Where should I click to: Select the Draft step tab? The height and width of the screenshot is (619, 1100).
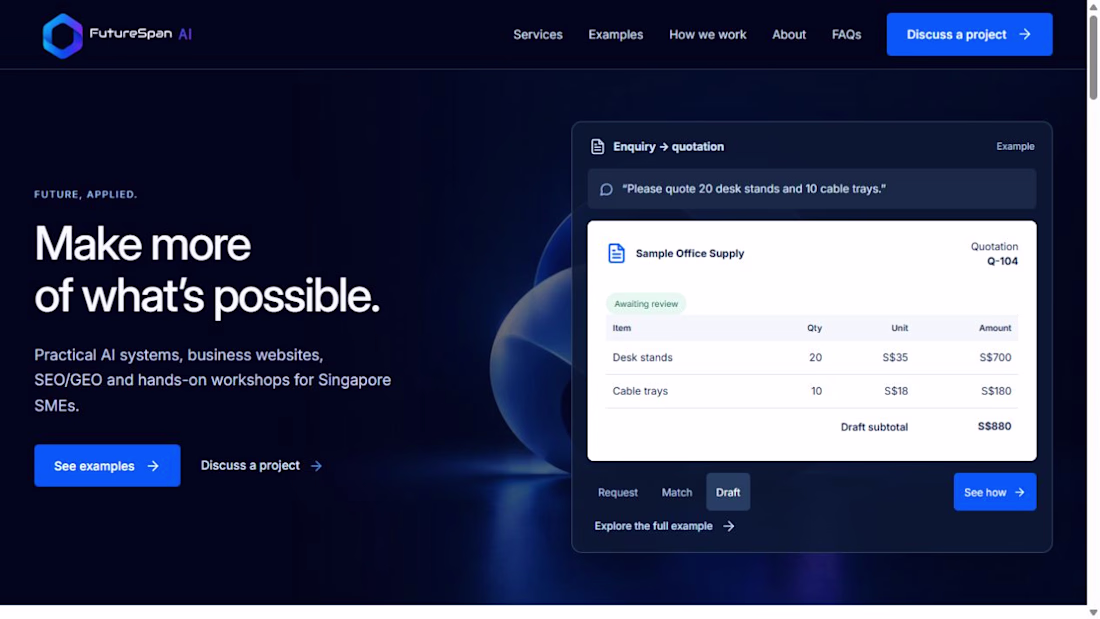pyautogui.click(x=728, y=493)
